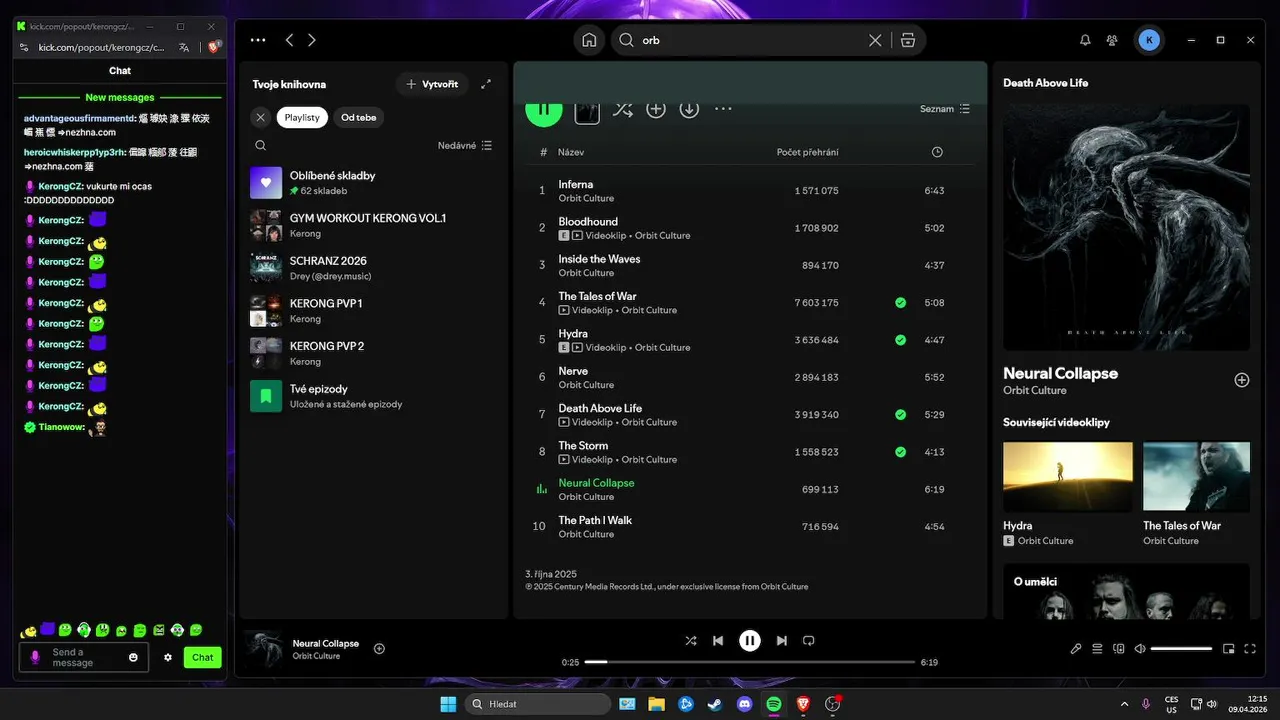Skip to the previous track
The height and width of the screenshot is (720, 1280).
tap(718, 640)
